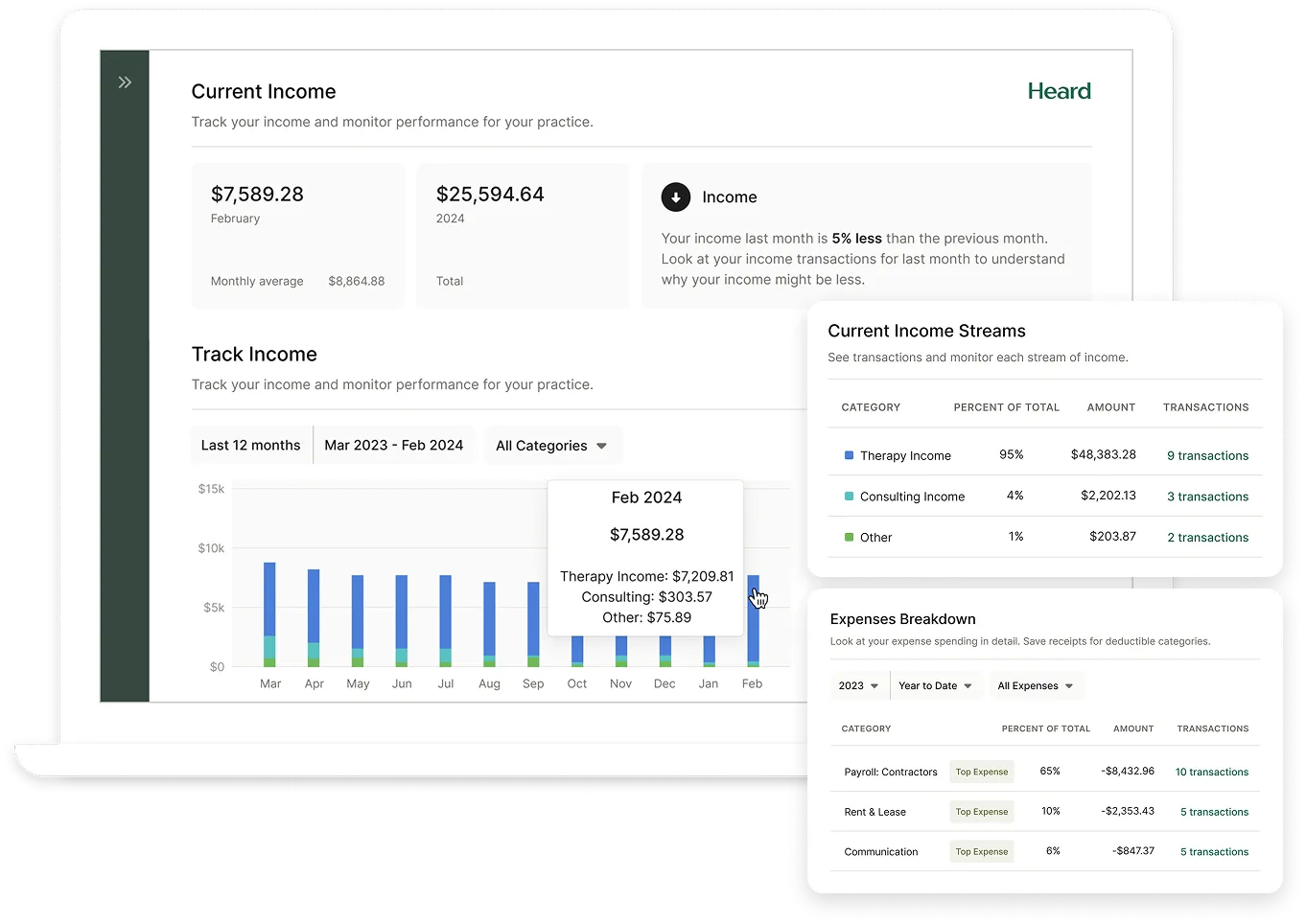The width and height of the screenshot is (1306, 924).
Task: Open the Year to Date dropdown
Action: click(935, 685)
